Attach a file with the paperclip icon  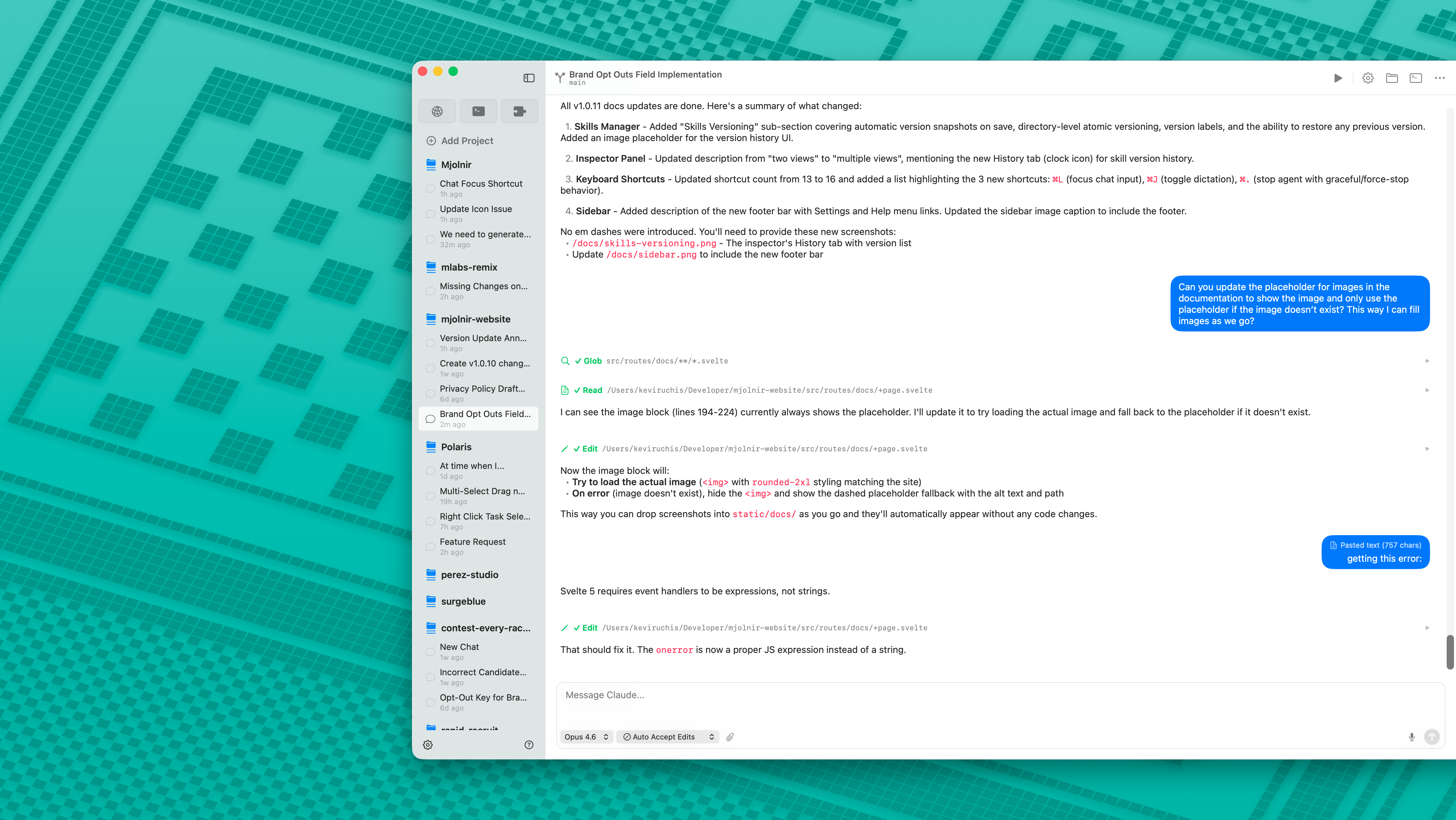coord(730,737)
